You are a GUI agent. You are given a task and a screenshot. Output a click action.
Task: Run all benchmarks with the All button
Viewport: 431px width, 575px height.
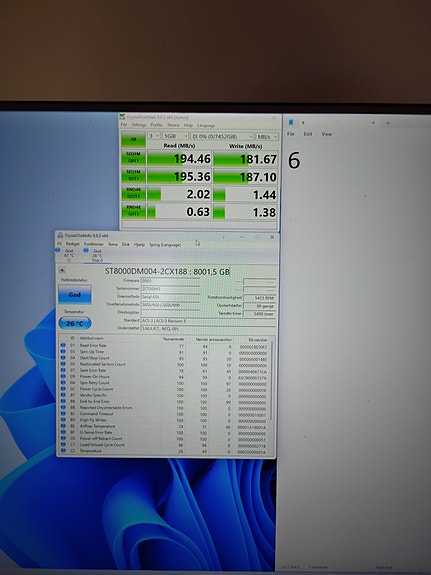(x=133, y=139)
